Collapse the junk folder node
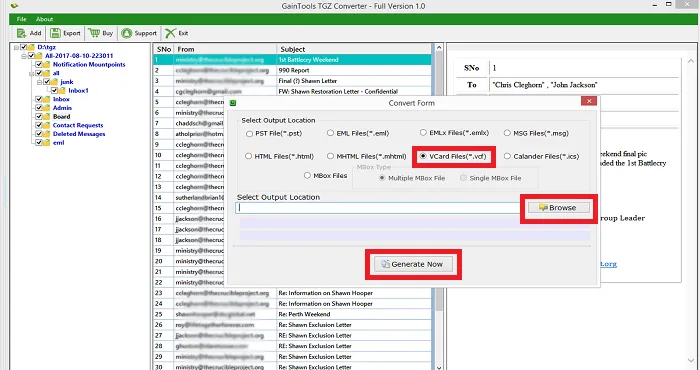The image size is (700, 370). click(39, 82)
